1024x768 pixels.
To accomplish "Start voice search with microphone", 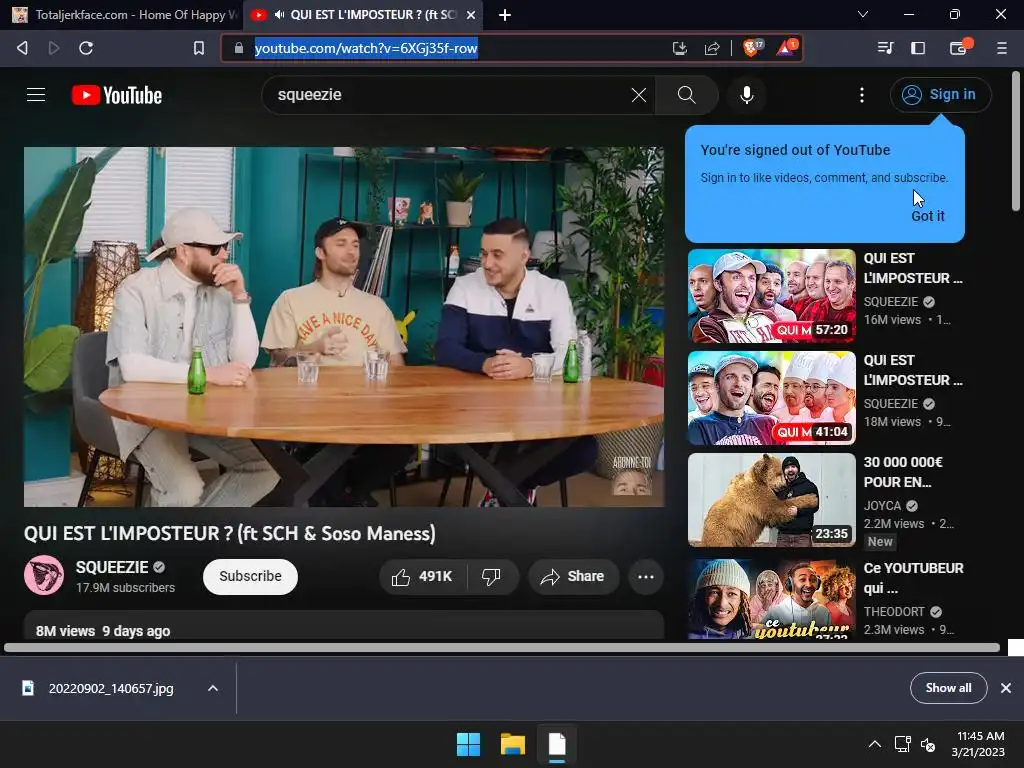I will [746, 95].
